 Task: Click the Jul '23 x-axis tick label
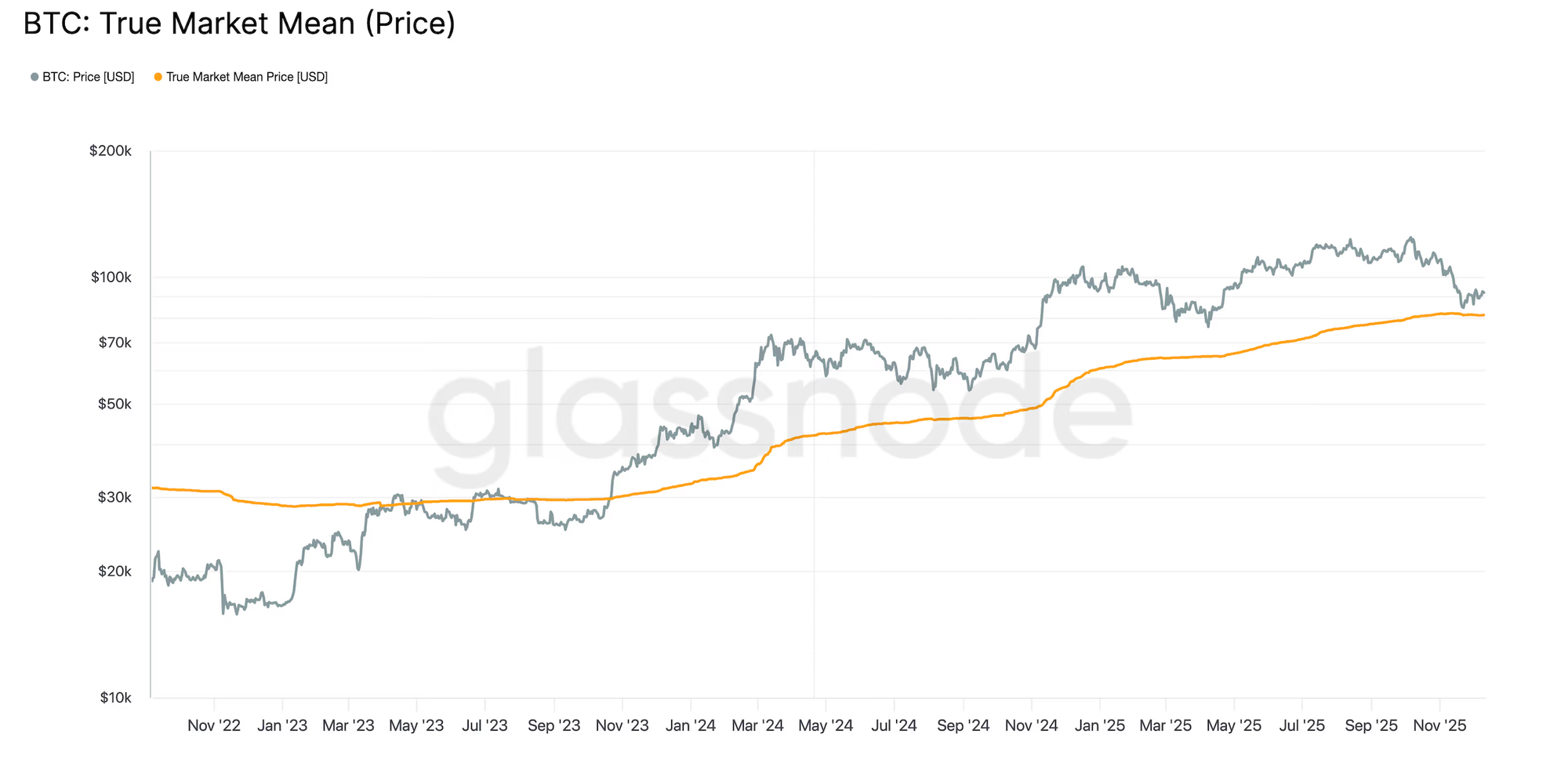pyautogui.click(x=485, y=726)
